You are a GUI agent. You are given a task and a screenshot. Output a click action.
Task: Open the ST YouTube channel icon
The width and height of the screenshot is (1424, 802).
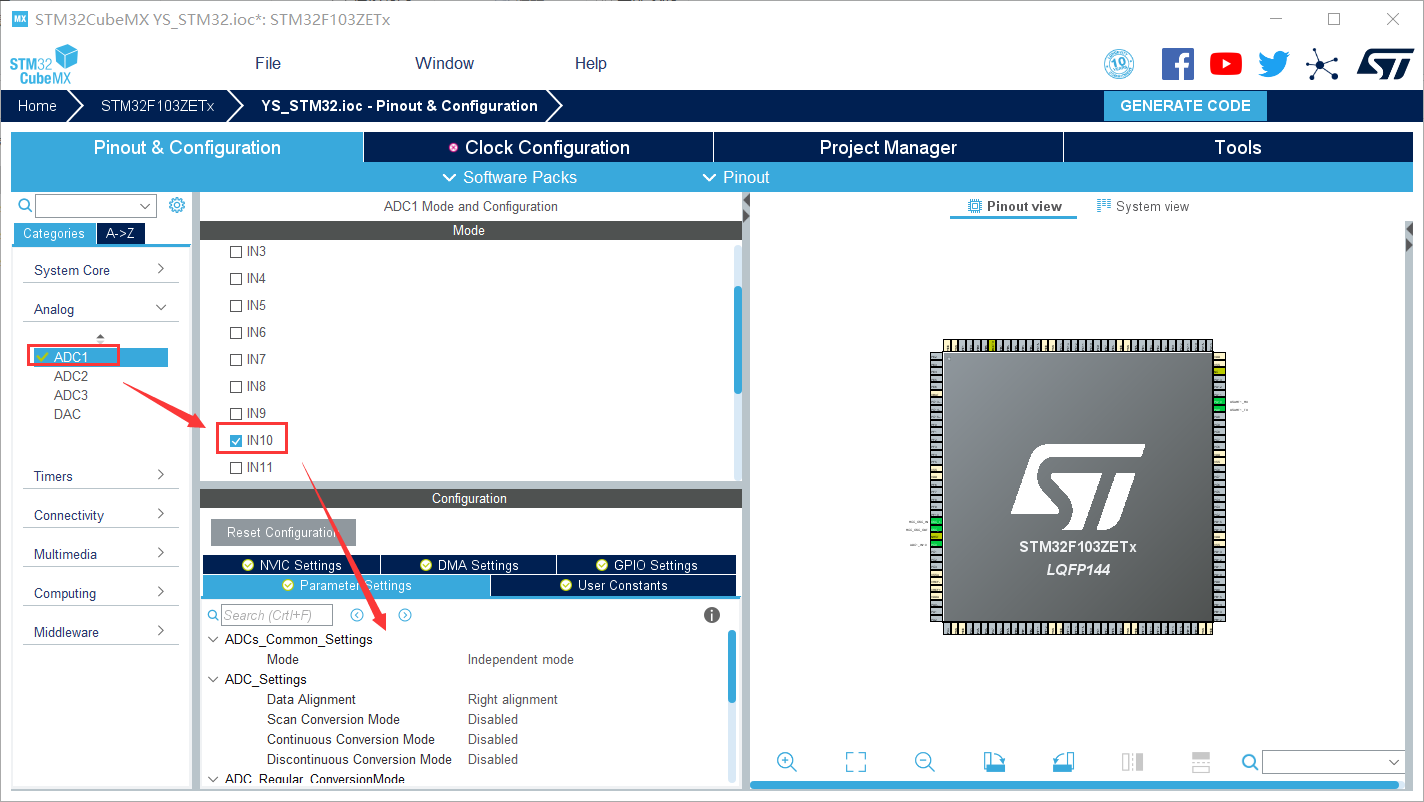pyautogui.click(x=1226, y=64)
